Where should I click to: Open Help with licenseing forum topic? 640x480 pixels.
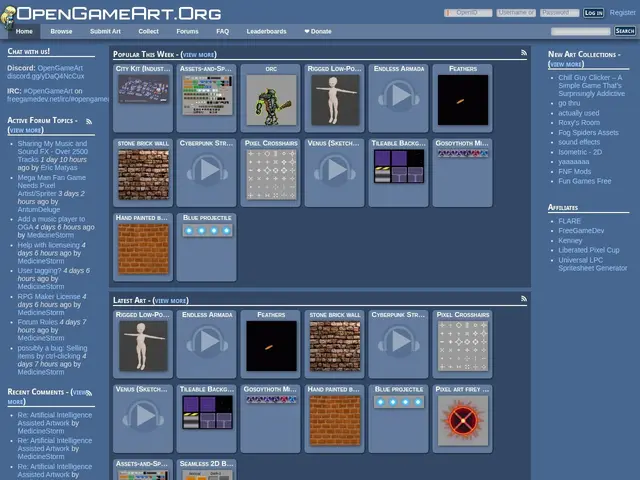pos(49,245)
